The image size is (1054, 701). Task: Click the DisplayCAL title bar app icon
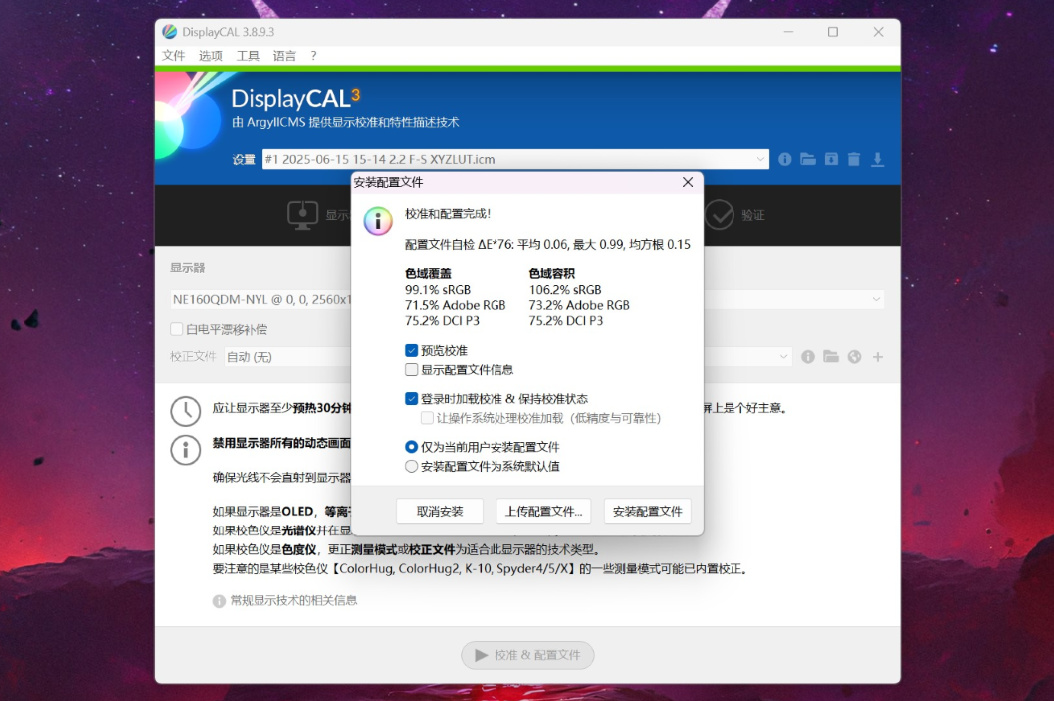click(x=169, y=32)
